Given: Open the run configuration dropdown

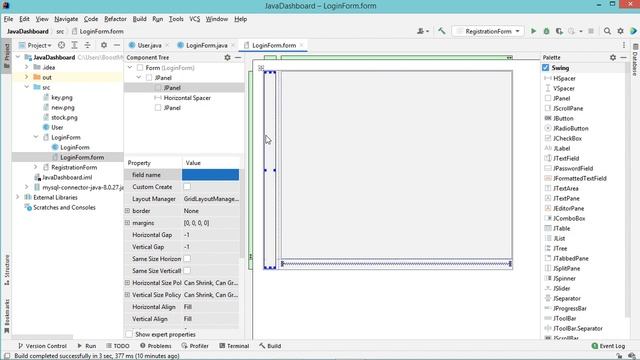Looking at the screenshot, I should pos(488,31).
